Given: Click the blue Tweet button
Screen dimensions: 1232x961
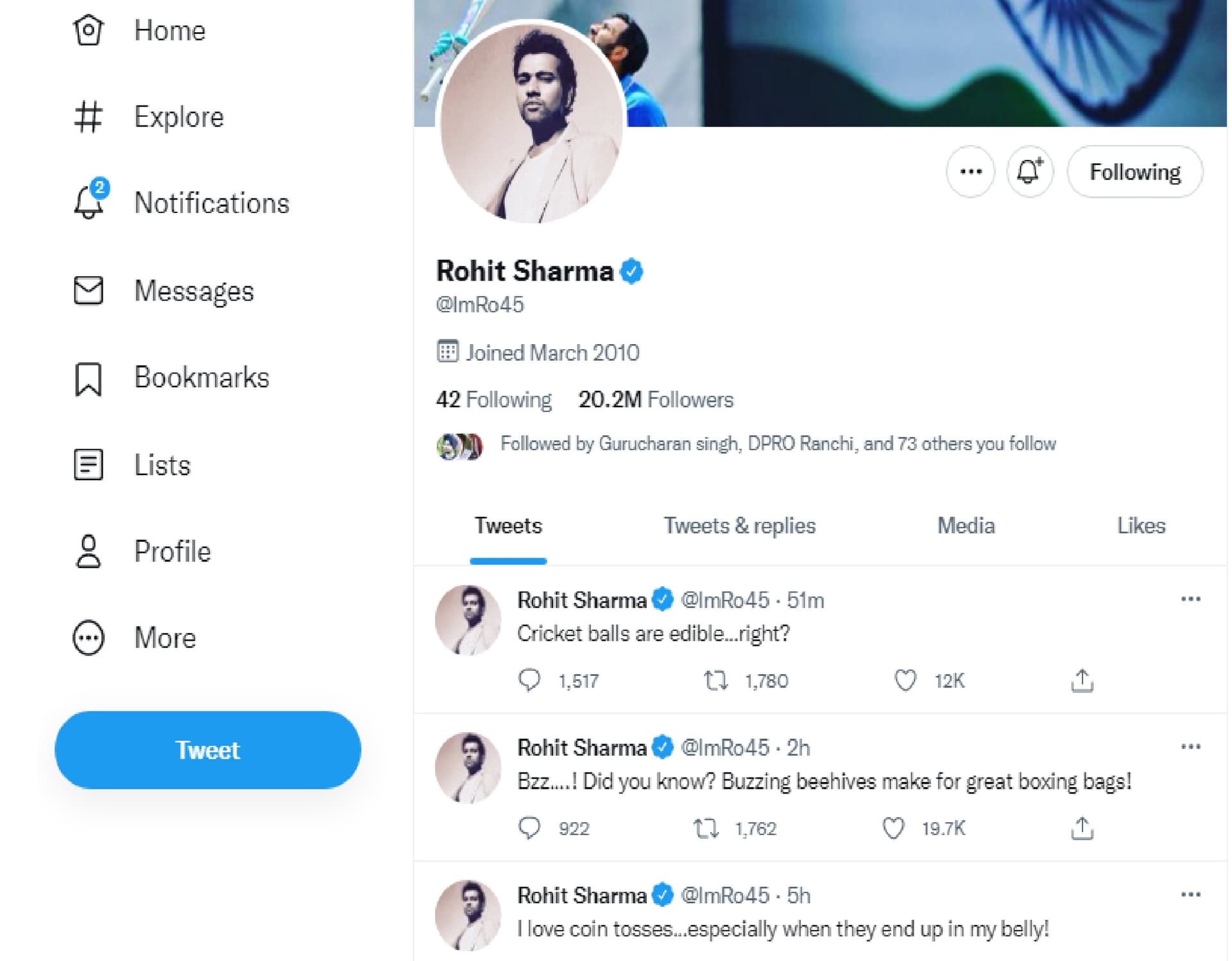Looking at the screenshot, I should pos(208,750).
